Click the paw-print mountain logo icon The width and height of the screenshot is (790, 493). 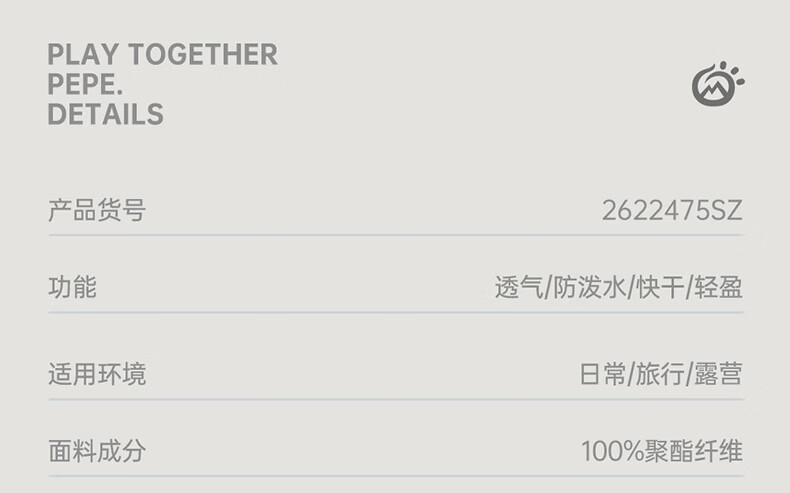[717, 85]
